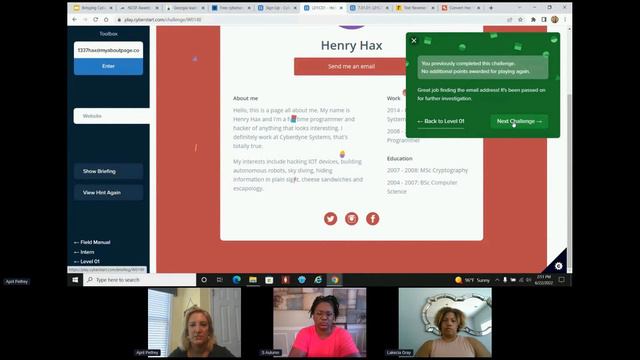Open the Chrome three-dot menu
This screenshot has height=360, width=640.
click(x=565, y=20)
